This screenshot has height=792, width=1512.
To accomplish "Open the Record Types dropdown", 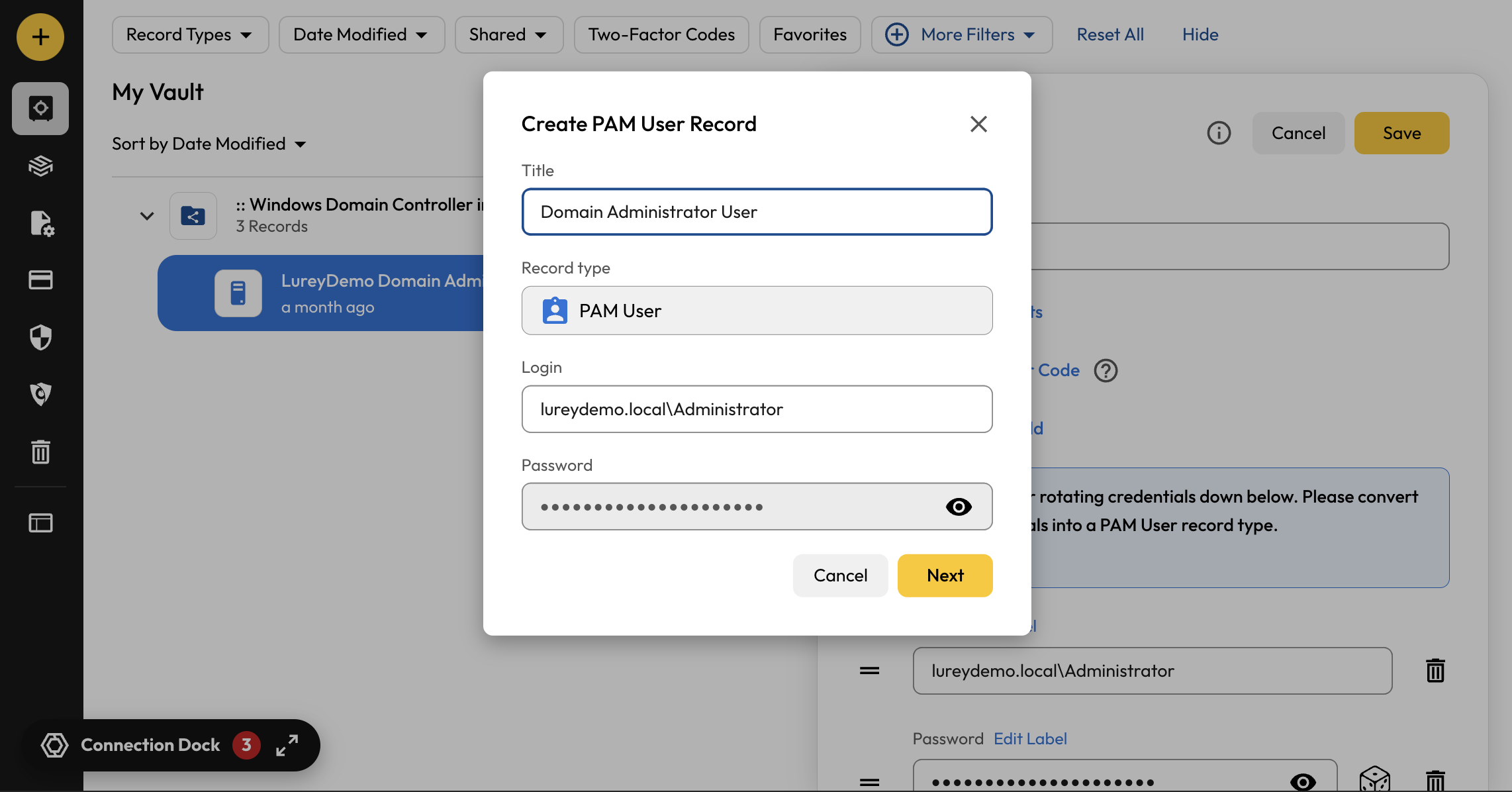I will (x=190, y=34).
